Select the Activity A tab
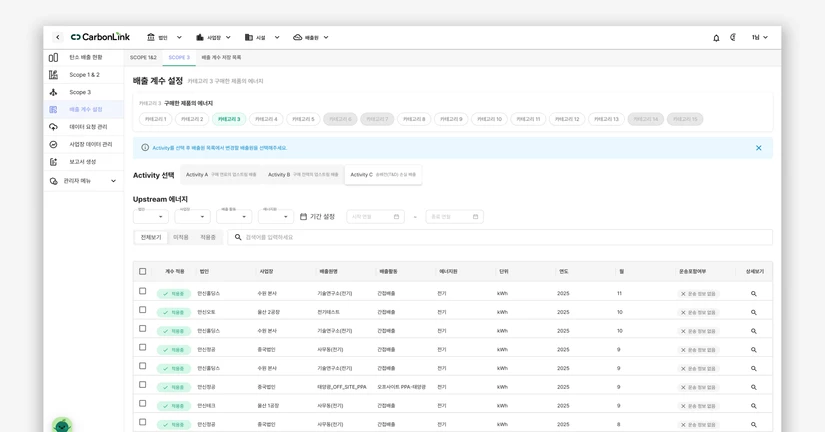The image size is (825, 432). tap(221, 175)
